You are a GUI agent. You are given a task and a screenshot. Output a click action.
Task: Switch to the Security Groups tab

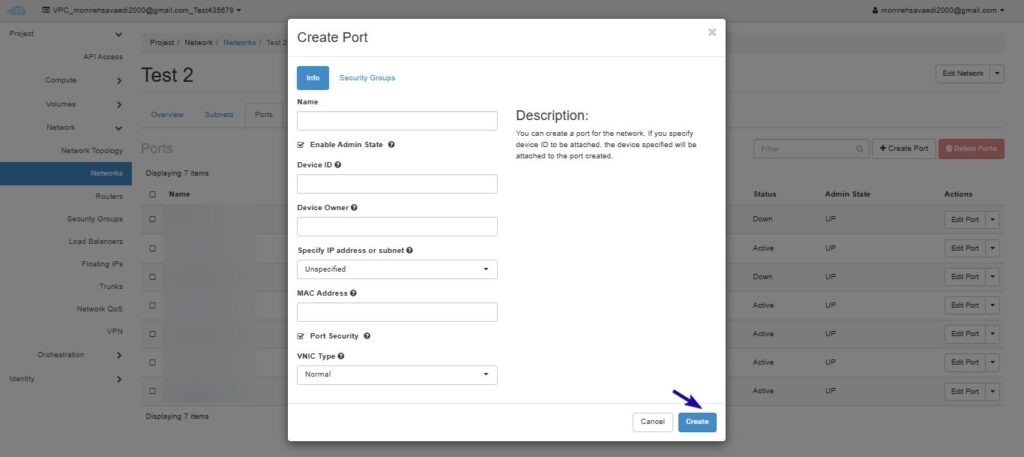click(367, 78)
